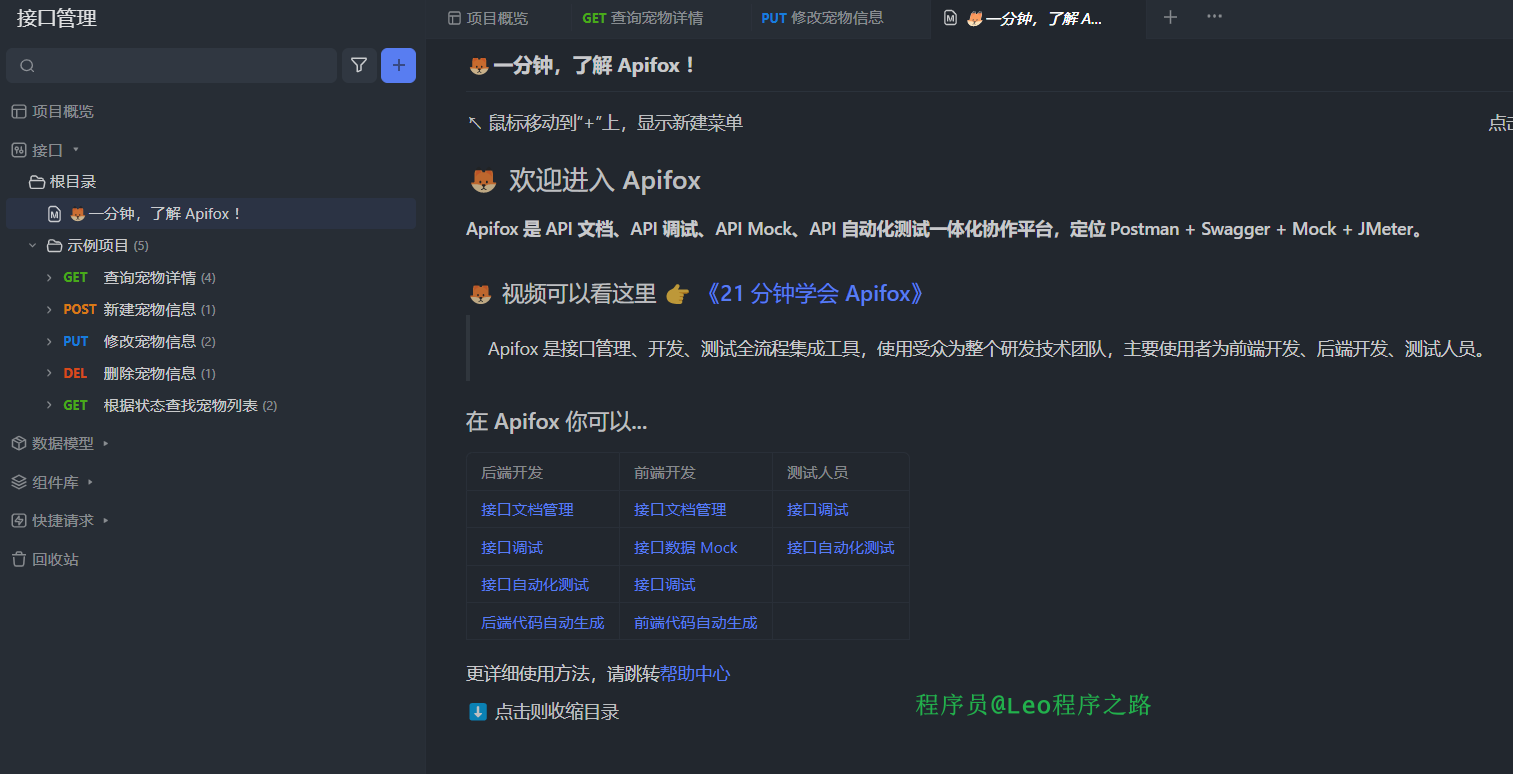The height and width of the screenshot is (774, 1513).
Task: Toggle the arrow next to 接口
Action: coord(76,150)
